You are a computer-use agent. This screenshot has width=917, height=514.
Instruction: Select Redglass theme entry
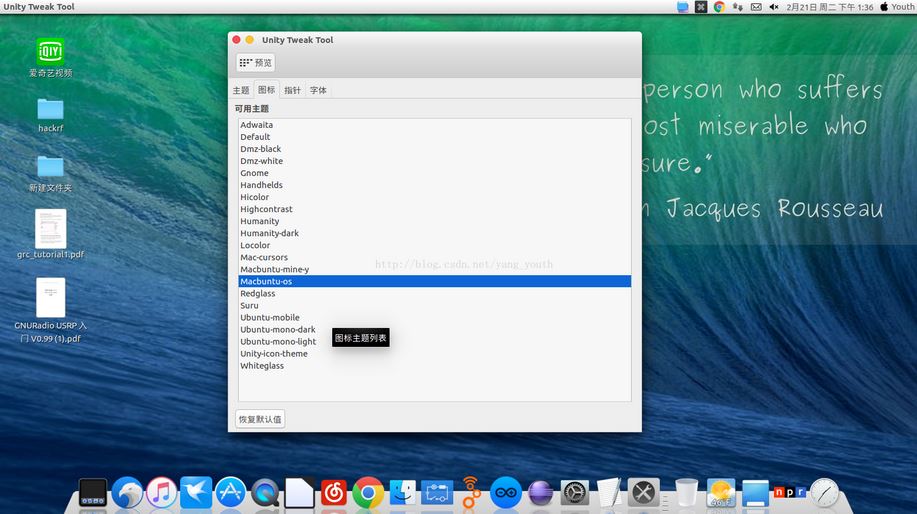435,294
